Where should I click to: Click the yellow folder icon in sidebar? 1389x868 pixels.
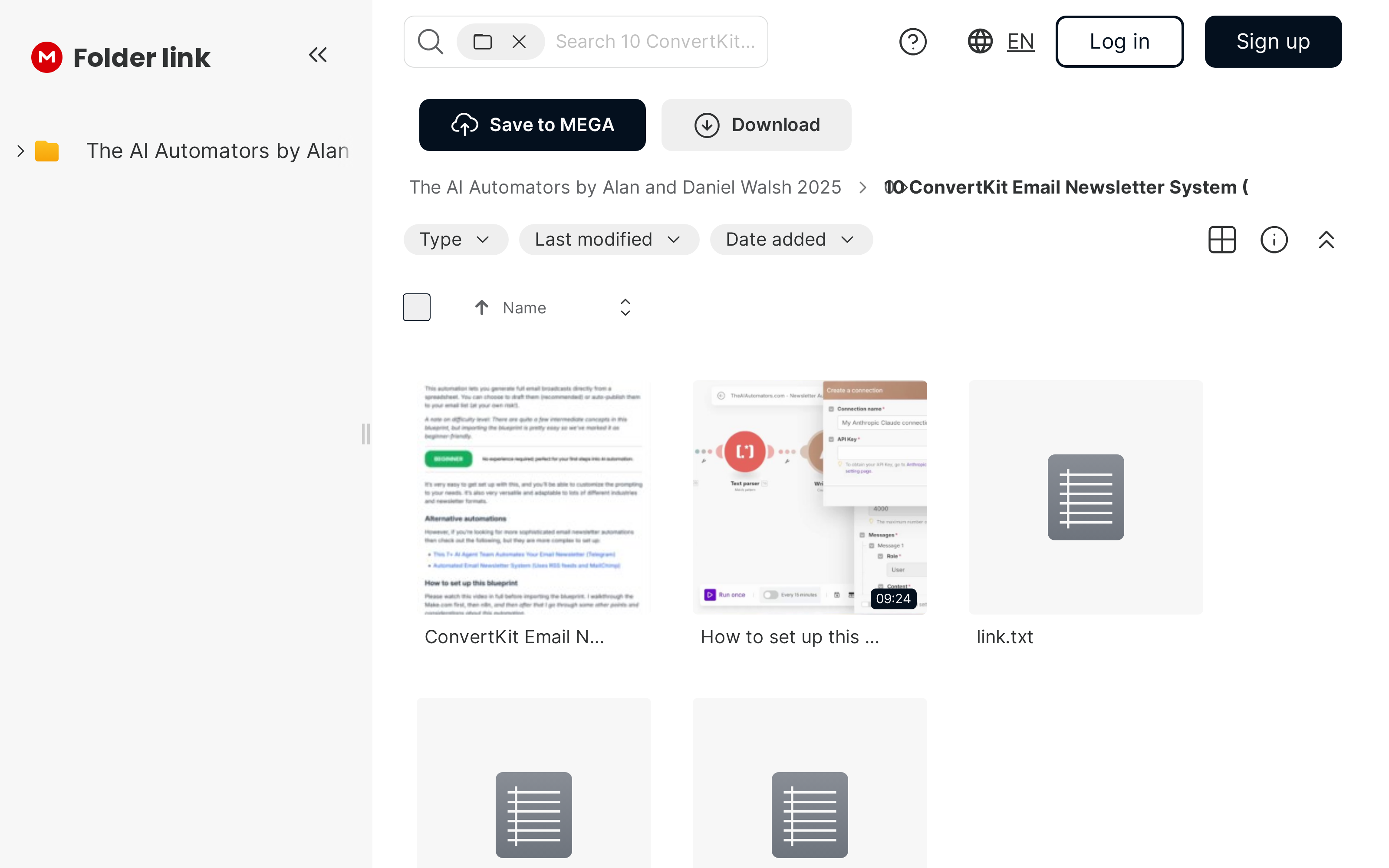46,151
